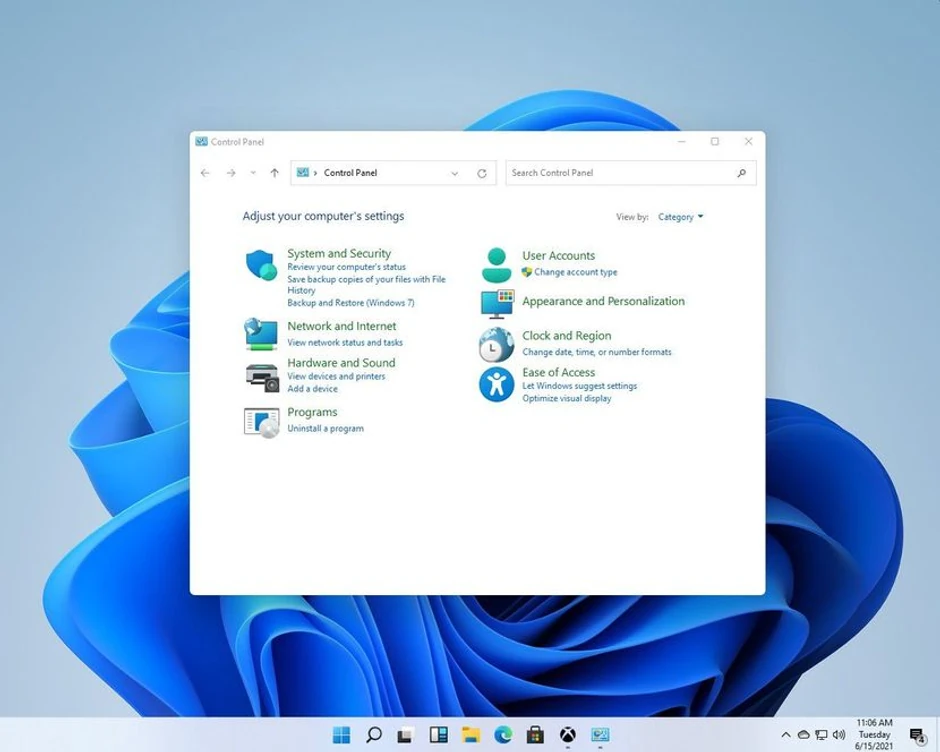Click the Uninstall a program link

[x=324, y=427]
